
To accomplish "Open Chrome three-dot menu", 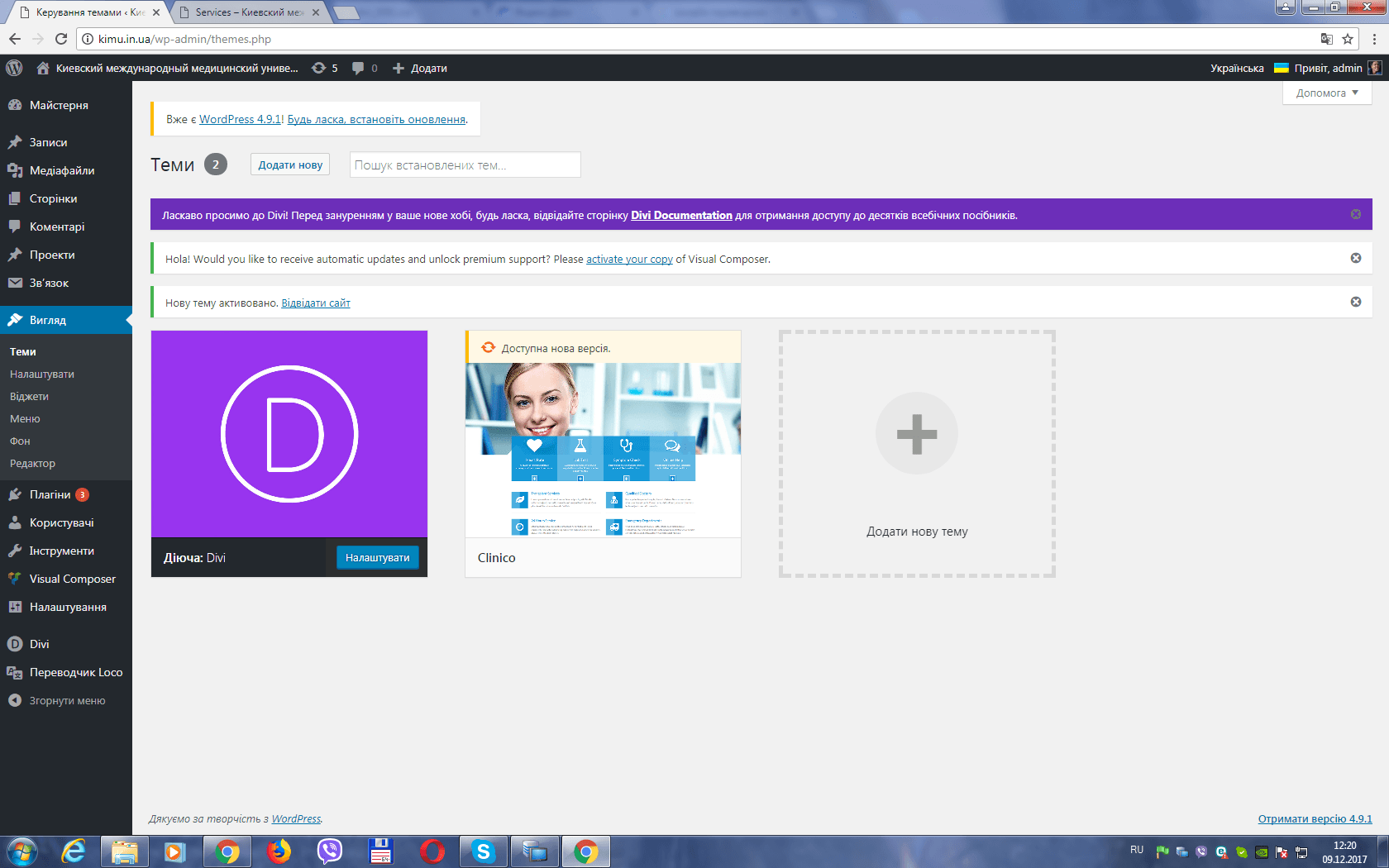I will click(1375, 39).
